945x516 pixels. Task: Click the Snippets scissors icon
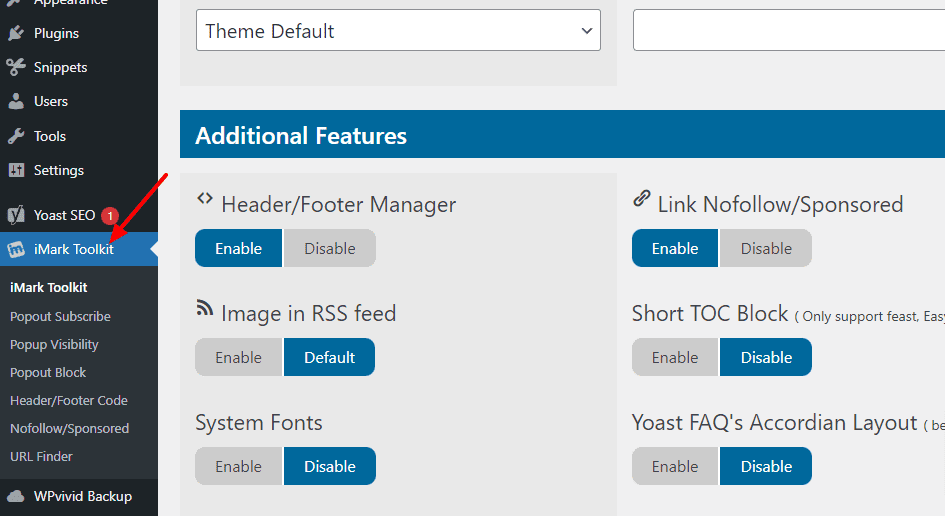(16, 67)
